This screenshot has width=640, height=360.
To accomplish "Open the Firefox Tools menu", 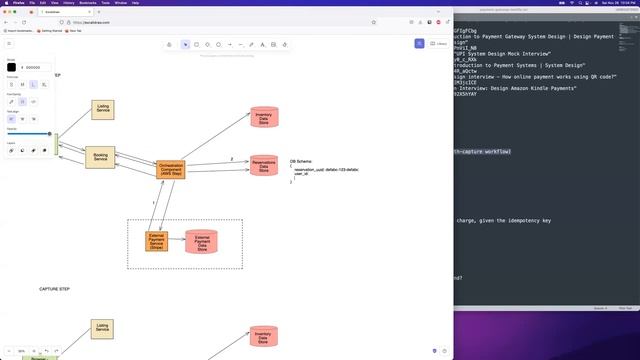I will 106,3.
